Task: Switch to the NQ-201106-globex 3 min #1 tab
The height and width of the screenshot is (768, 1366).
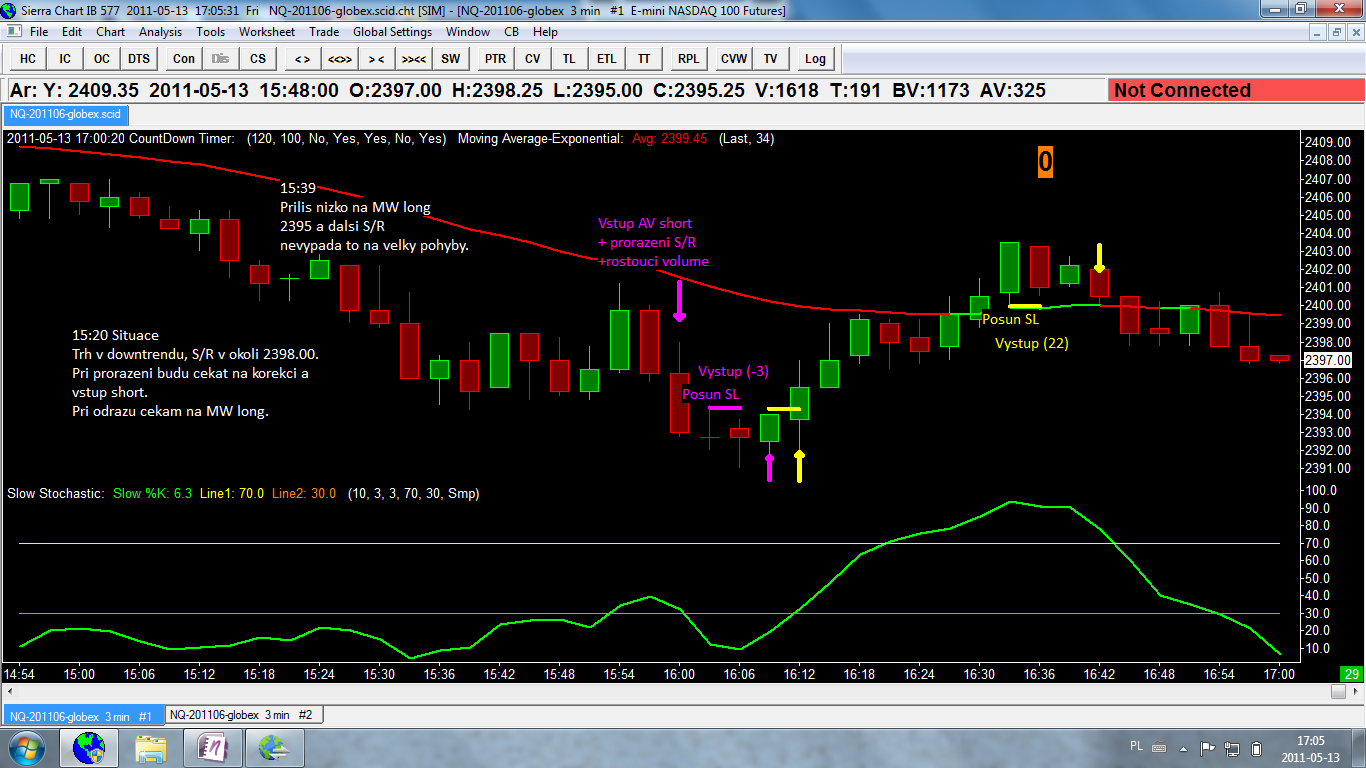Action: click(82, 716)
